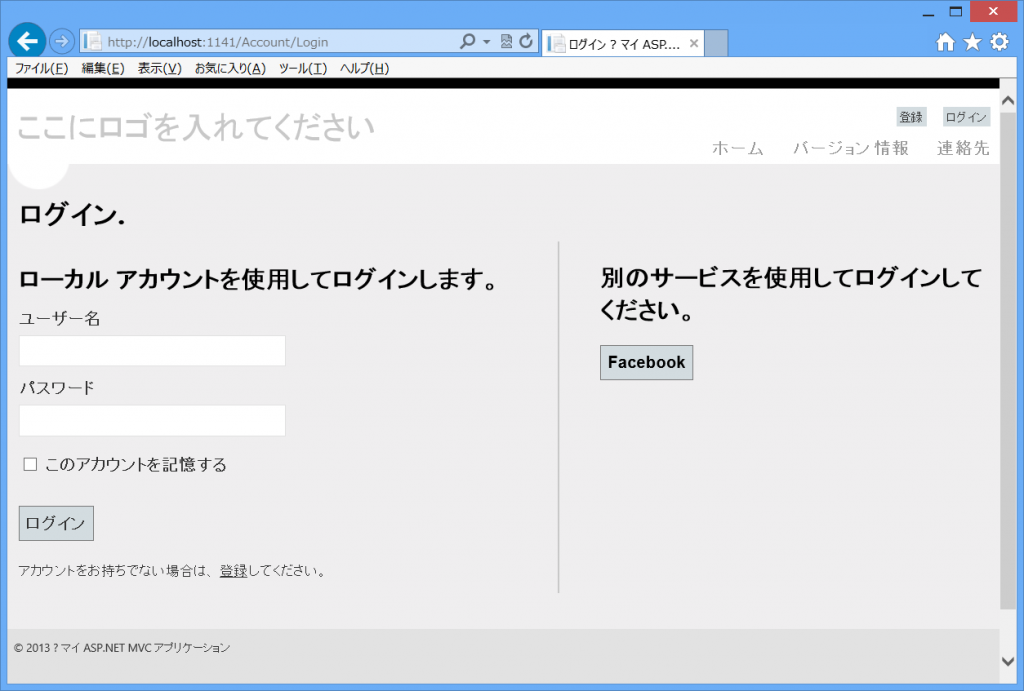This screenshot has height=691, width=1024.
Task: Log in with the Facebook button
Action: pyautogui.click(x=646, y=362)
